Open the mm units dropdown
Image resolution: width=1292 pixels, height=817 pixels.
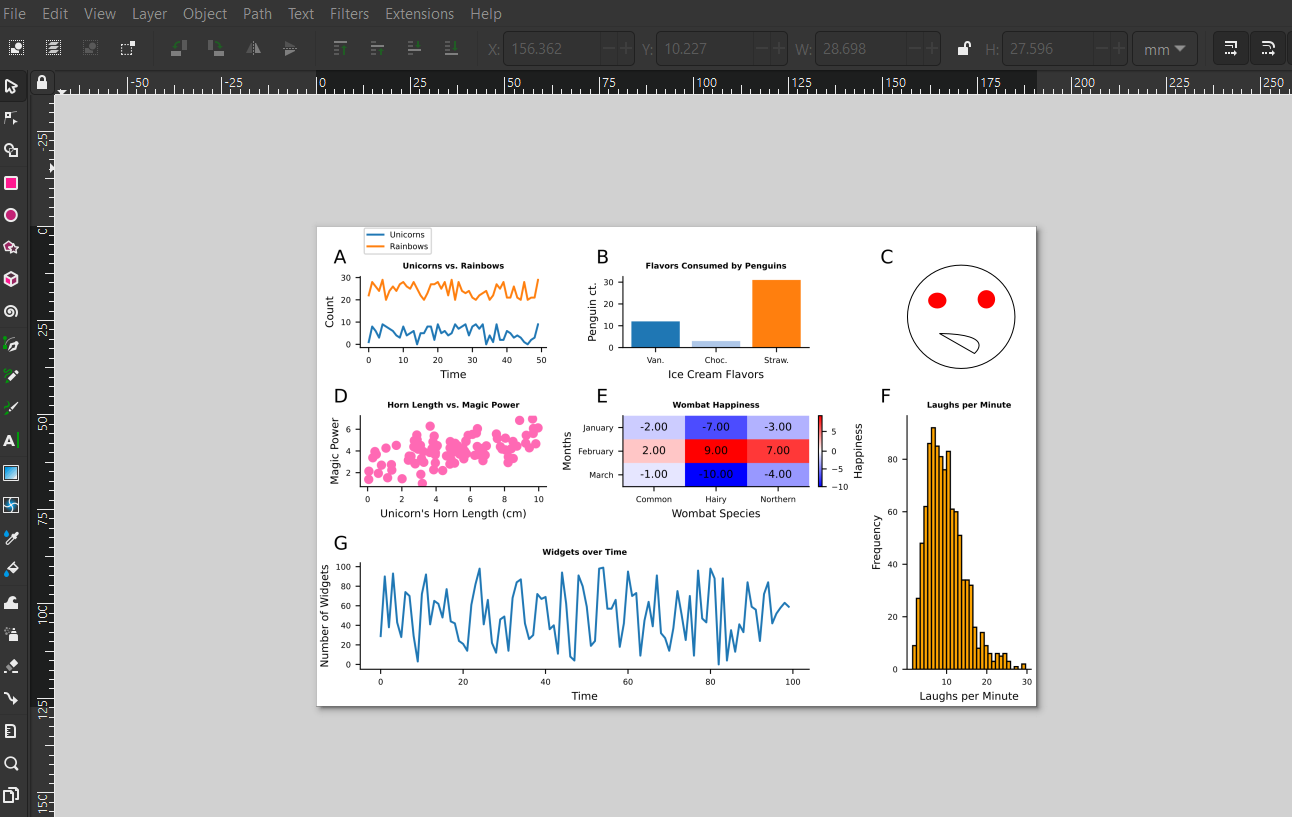(1164, 47)
